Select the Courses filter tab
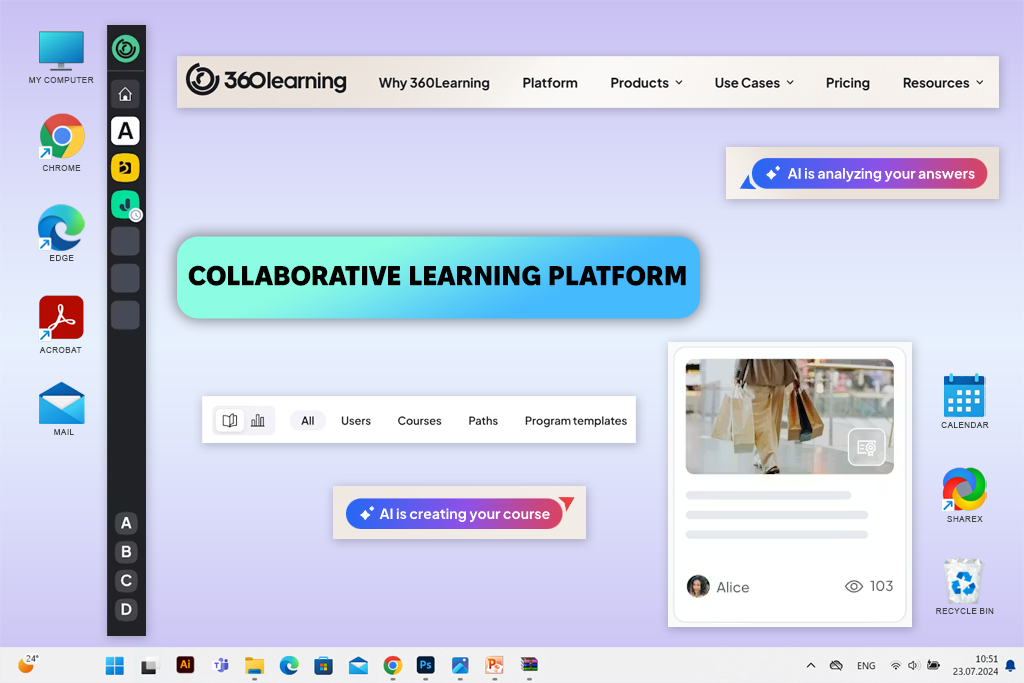 [x=419, y=421]
